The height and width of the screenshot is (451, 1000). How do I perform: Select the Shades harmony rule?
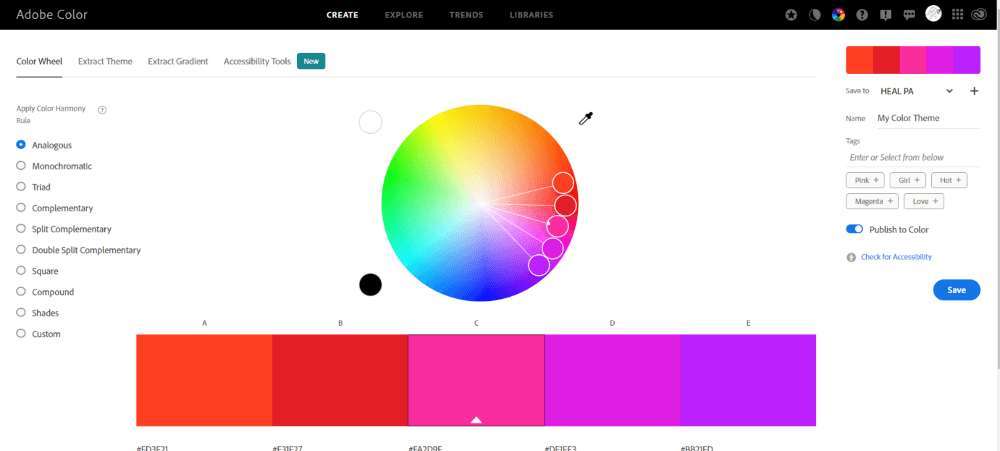21,313
